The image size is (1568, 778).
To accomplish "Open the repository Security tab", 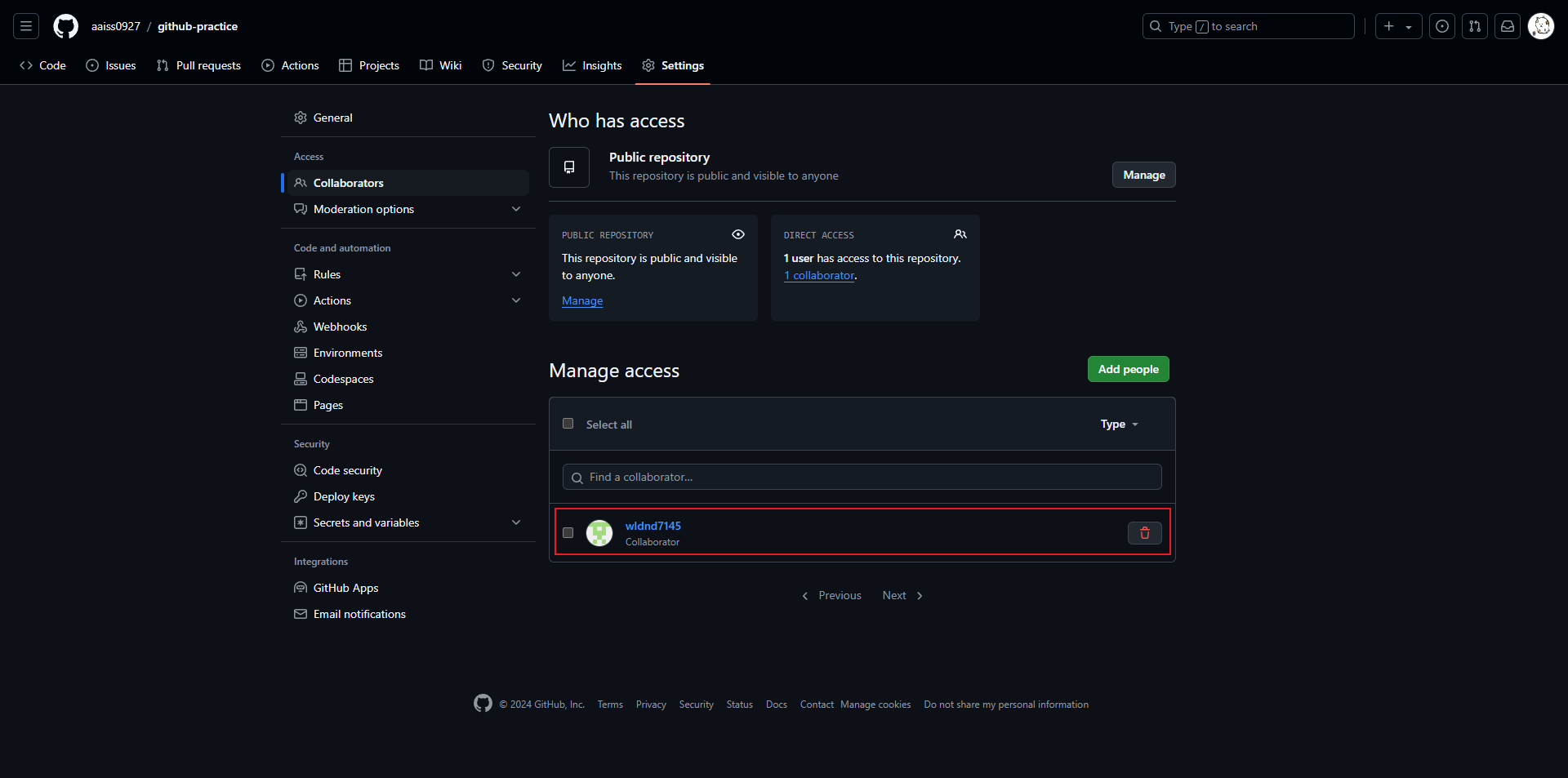I will click(512, 65).
